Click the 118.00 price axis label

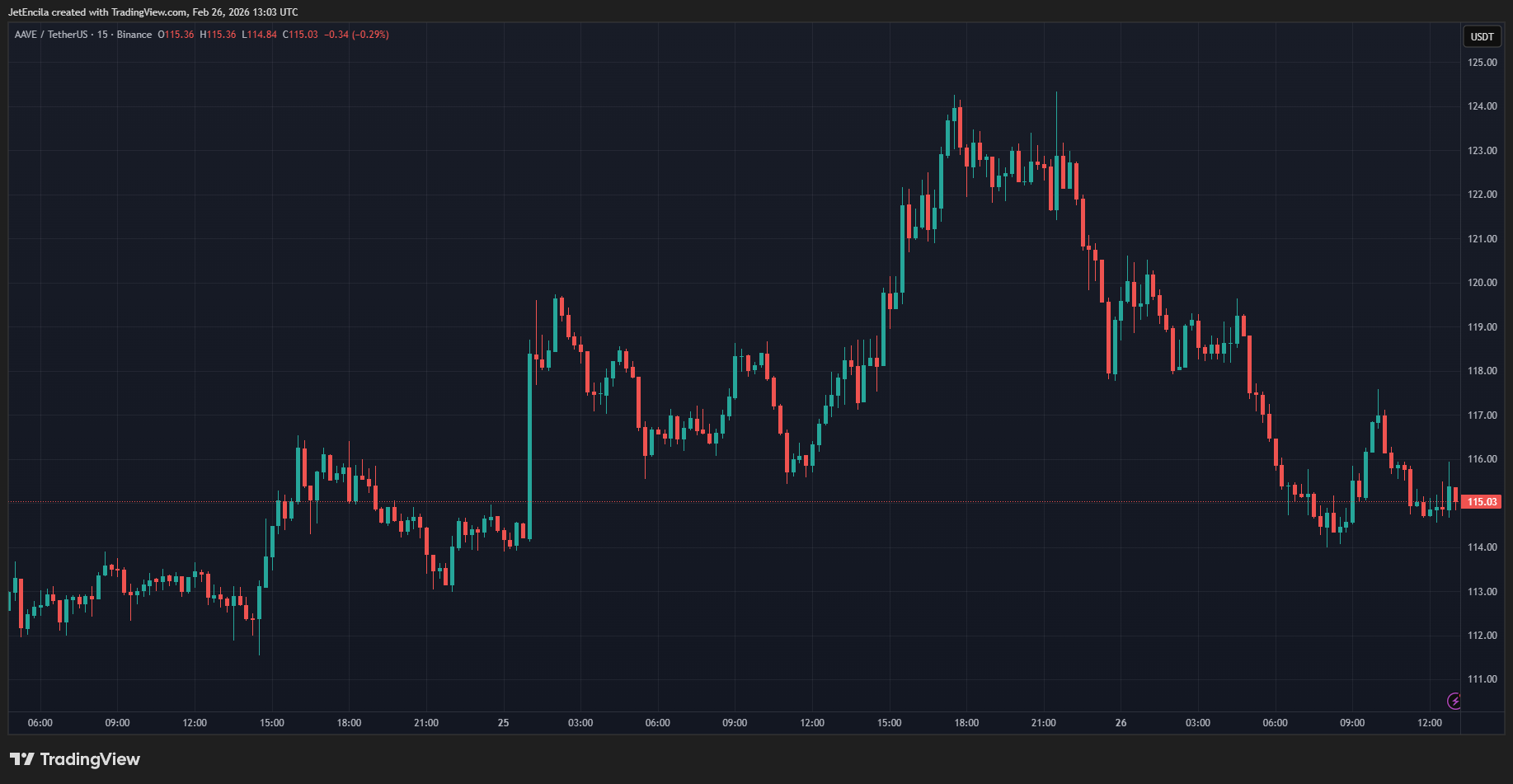click(1482, 371)
